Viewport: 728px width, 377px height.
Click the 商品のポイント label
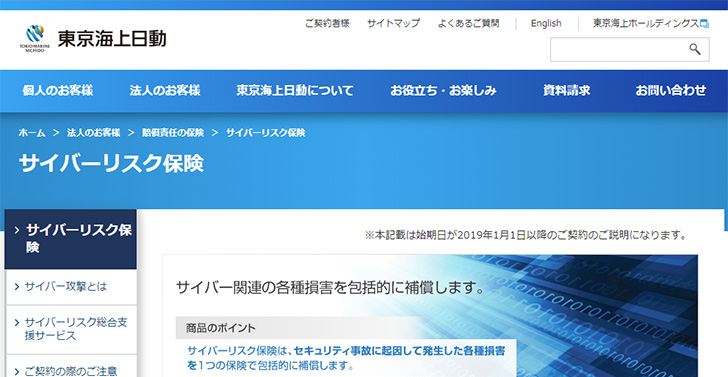click(x=221, y=328)
